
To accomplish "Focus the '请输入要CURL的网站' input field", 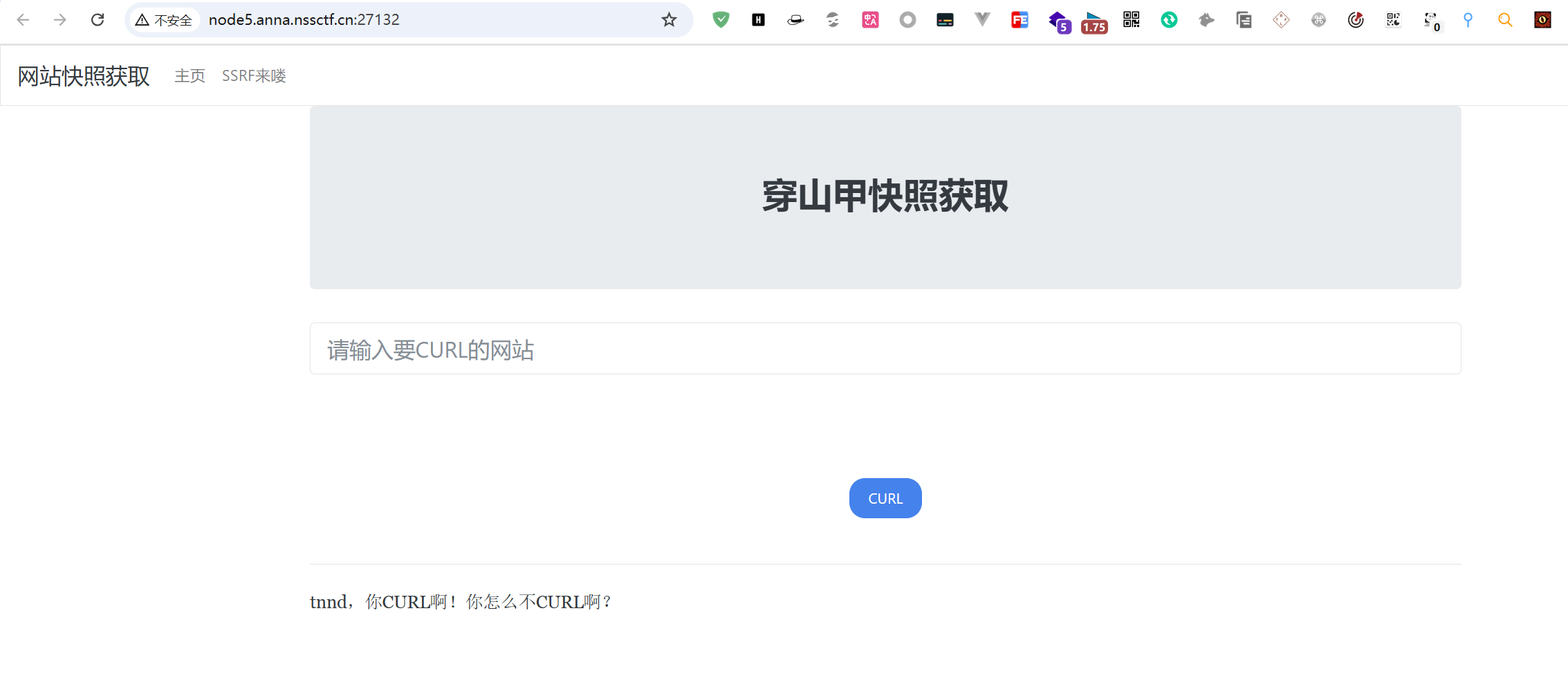I will point(885,349).
